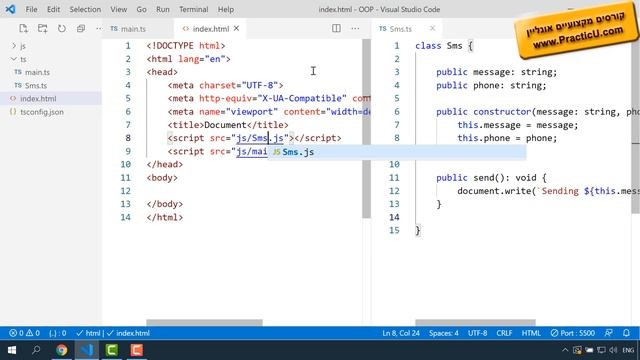
Task: Collapse all folders in explorer
Action: 81,29
